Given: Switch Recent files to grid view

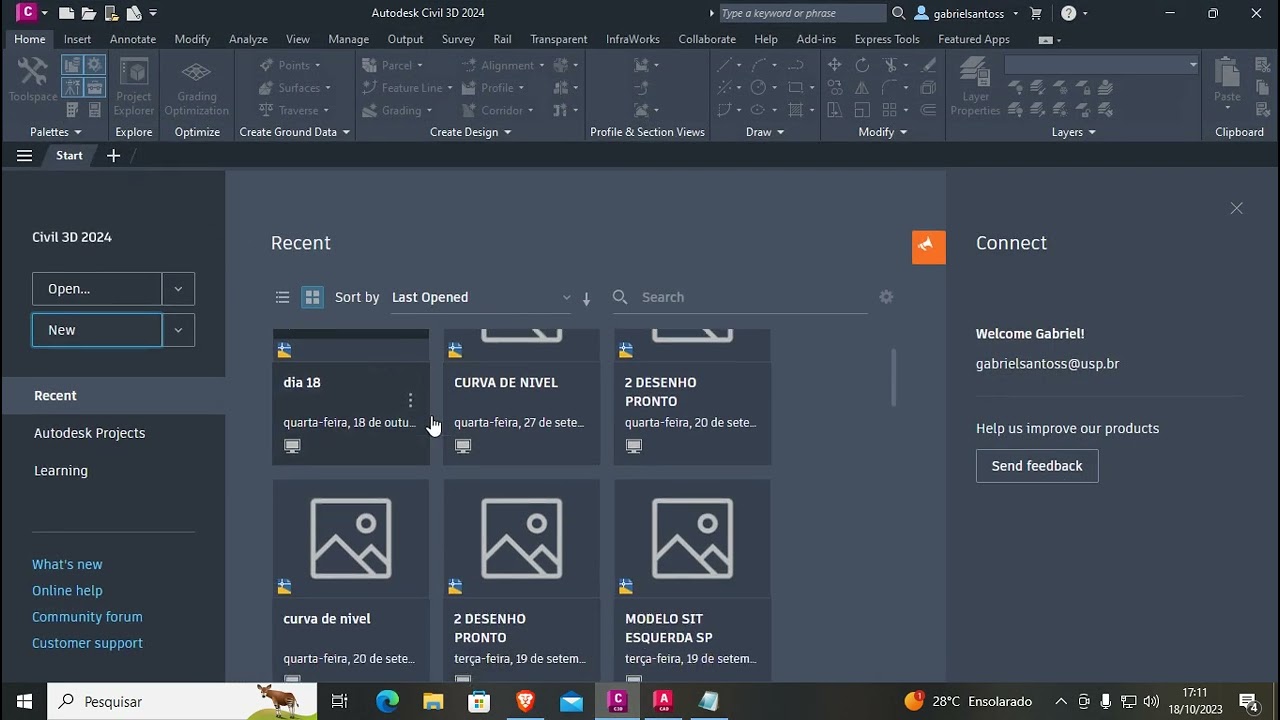Looking at the screenshot, I should coord(312,297).
